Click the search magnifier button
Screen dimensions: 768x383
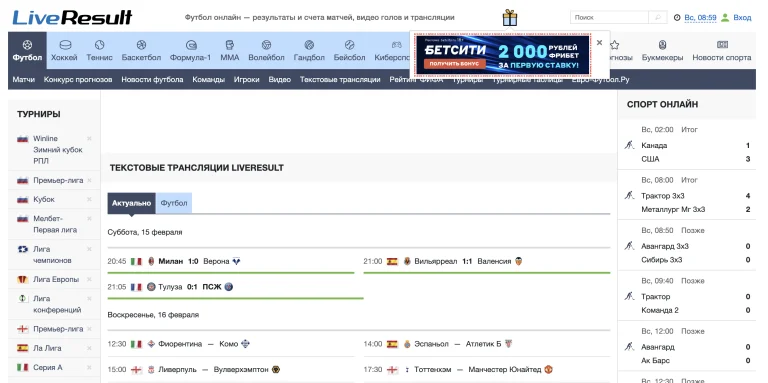(x=658, y=18)
